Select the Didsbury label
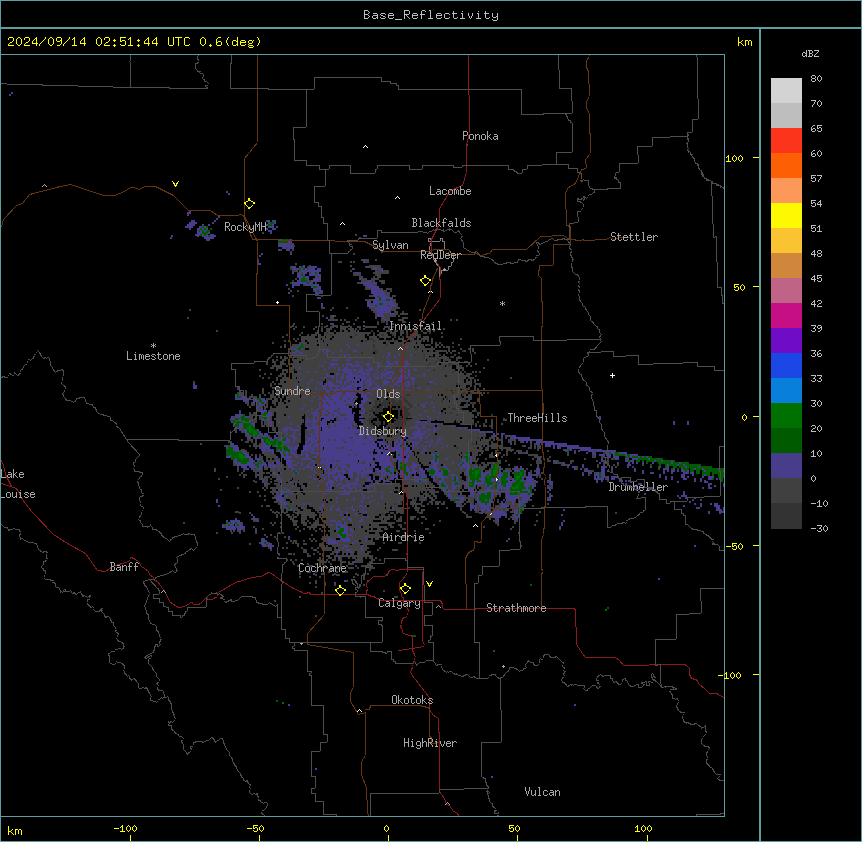The width and height of the screenshot is (862, 842). (x=383, y=431)
